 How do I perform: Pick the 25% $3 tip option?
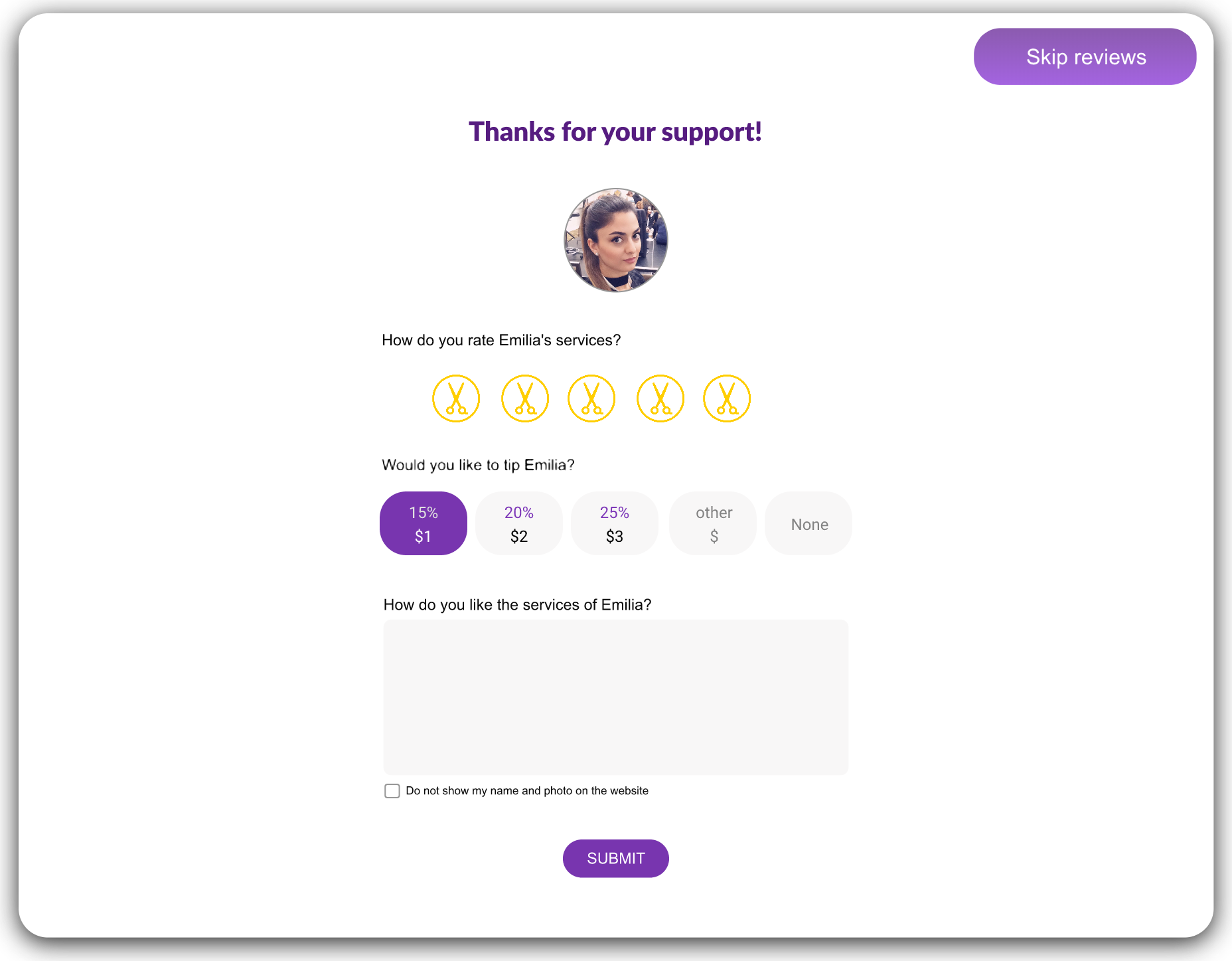point(615,523)
